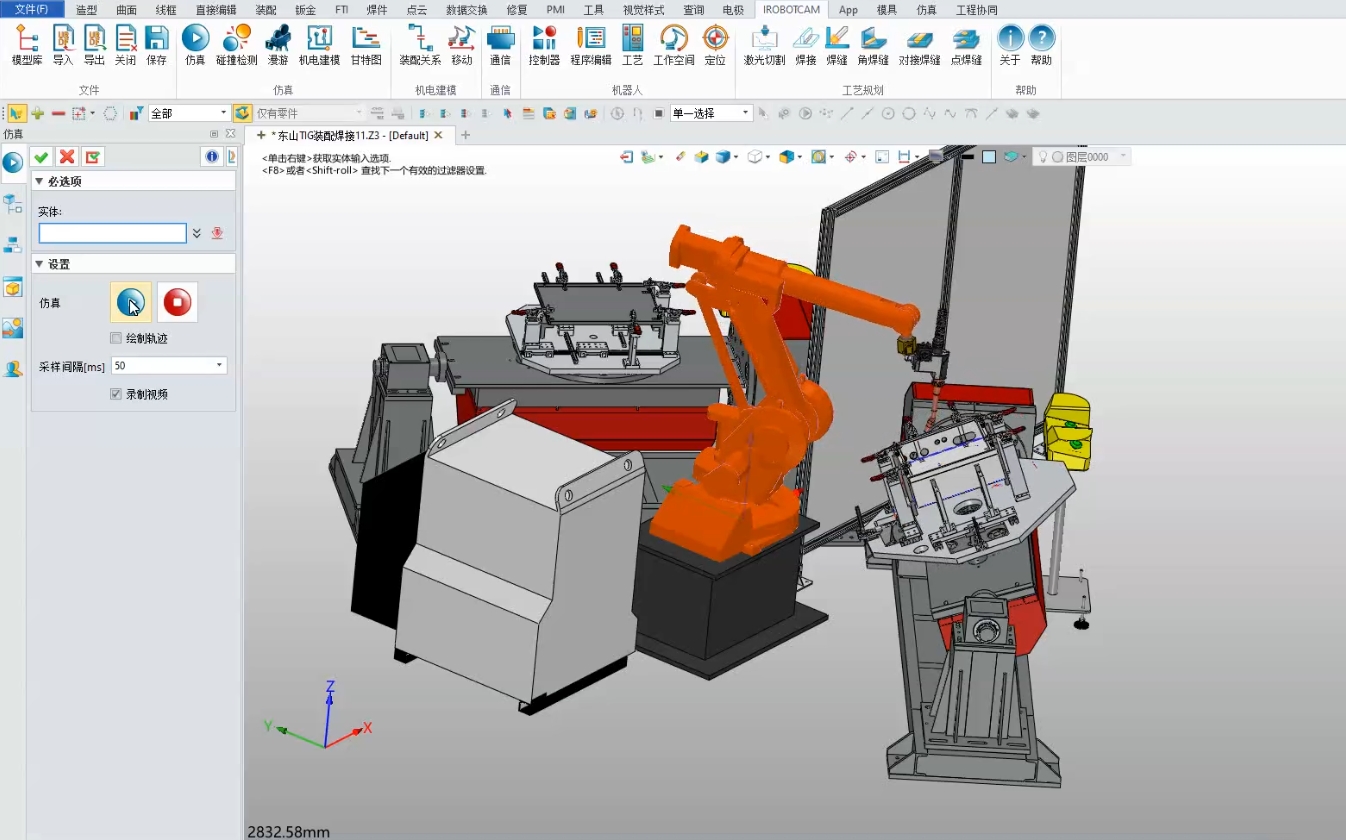
Task: Stop simulation with the red stop button
Action: tap(177, 302)
